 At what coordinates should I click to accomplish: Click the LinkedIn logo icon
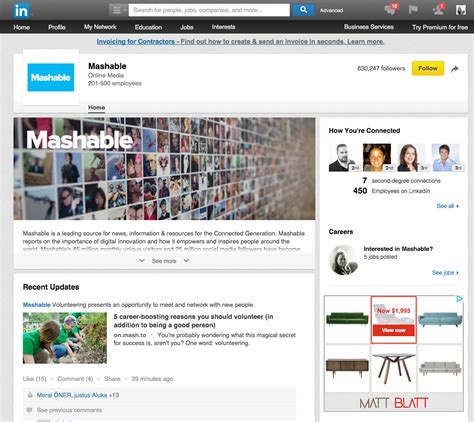(x=21, y=10)
